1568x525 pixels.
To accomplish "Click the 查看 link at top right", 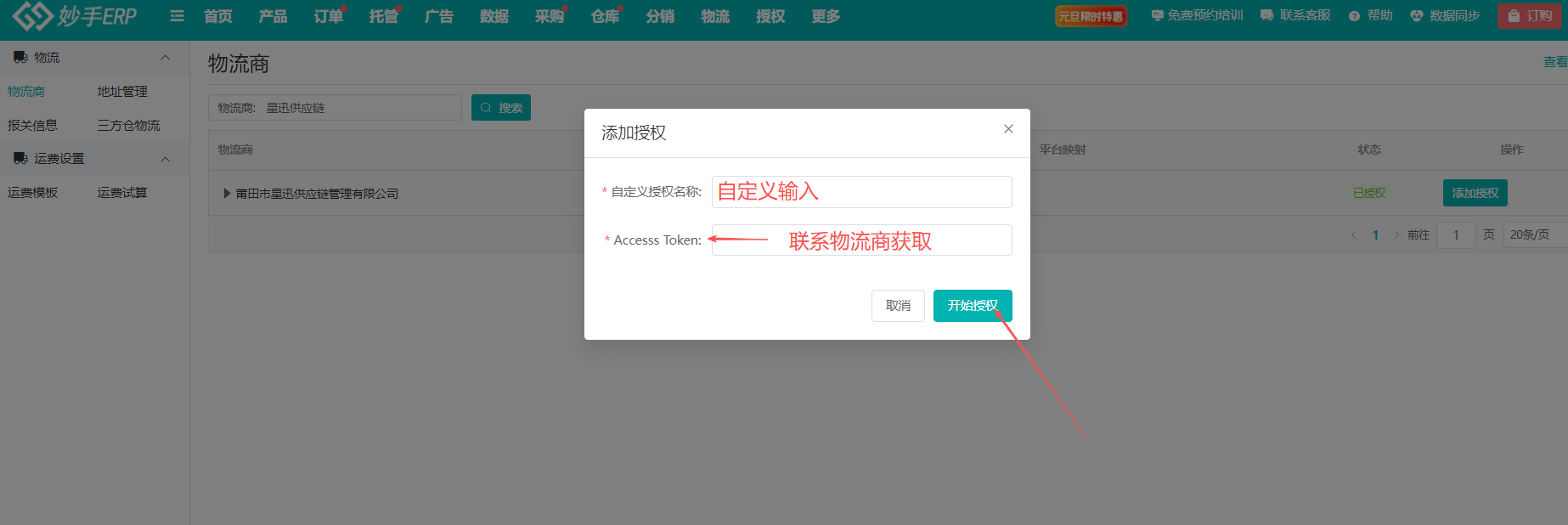I will [1555, 62].
